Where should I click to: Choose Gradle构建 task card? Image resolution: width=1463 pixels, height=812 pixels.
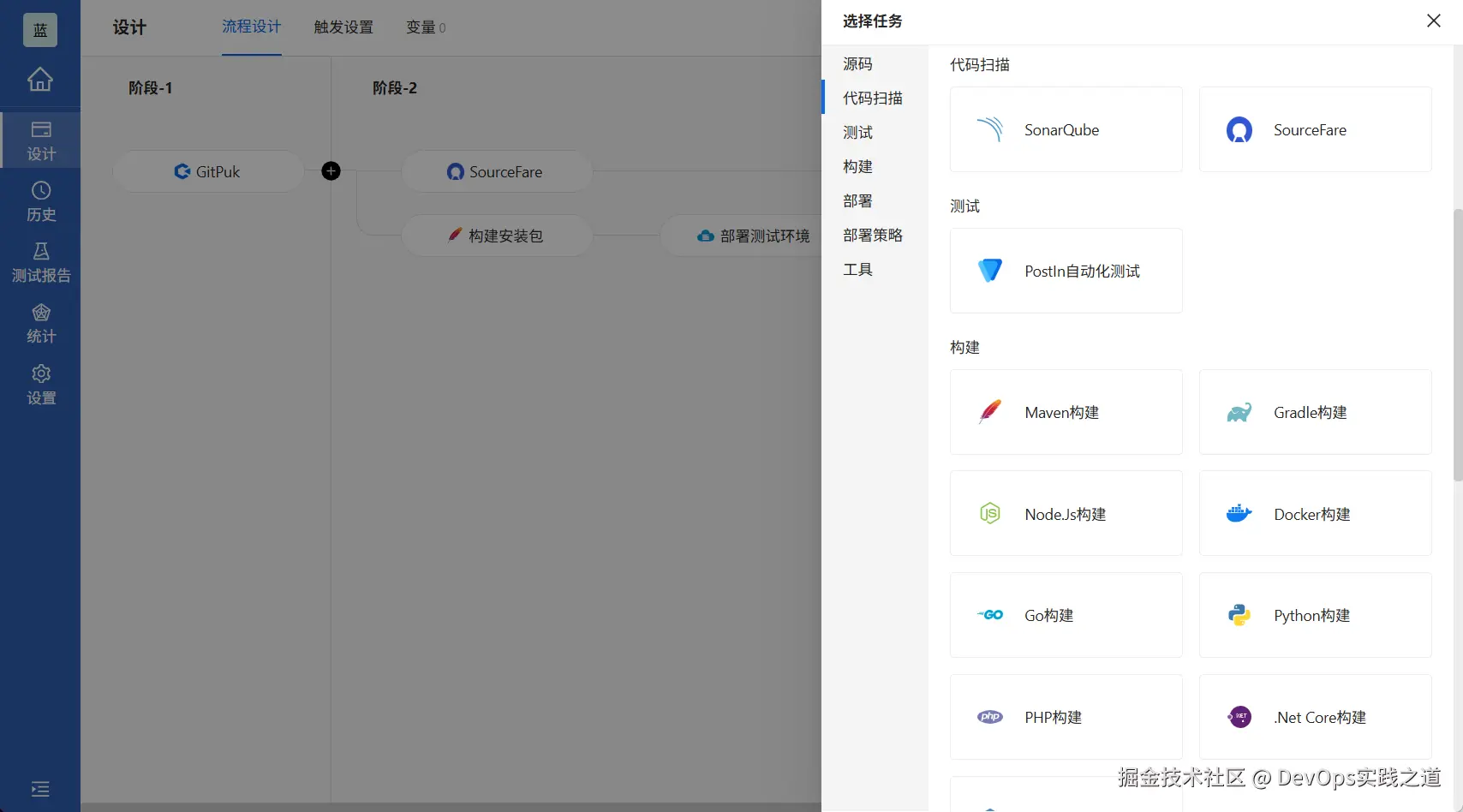1316,412
